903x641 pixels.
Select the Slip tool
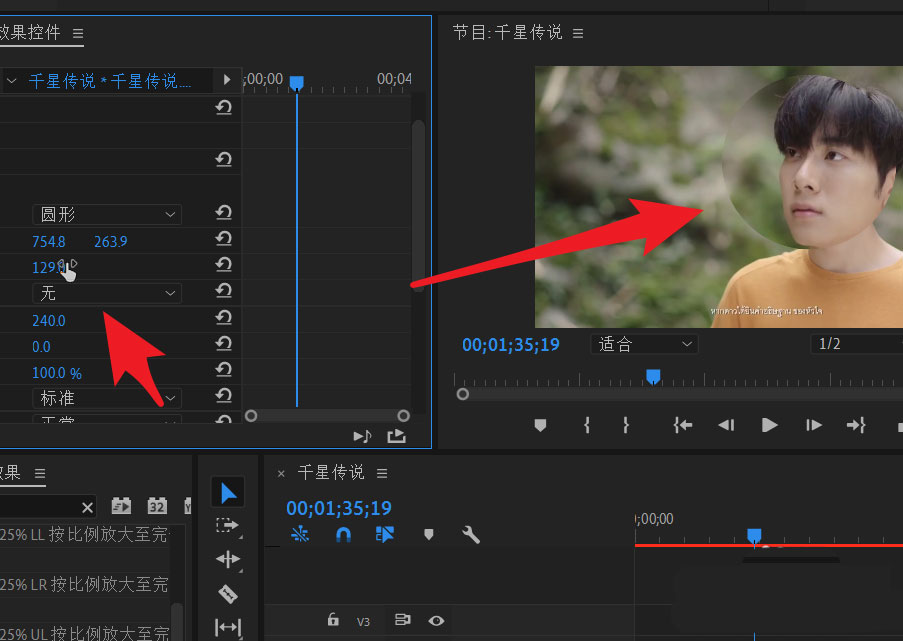228,625
